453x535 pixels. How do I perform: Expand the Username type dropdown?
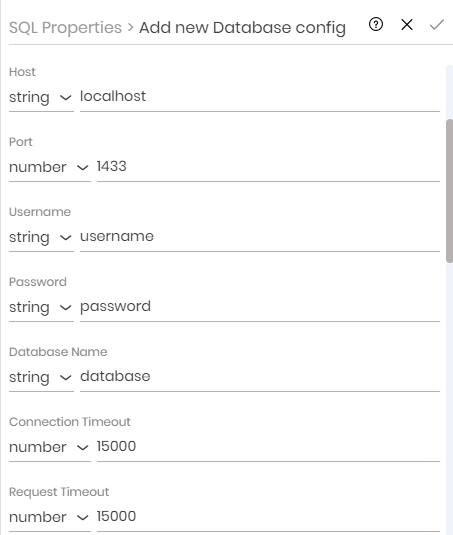click(x=41, y=237)
